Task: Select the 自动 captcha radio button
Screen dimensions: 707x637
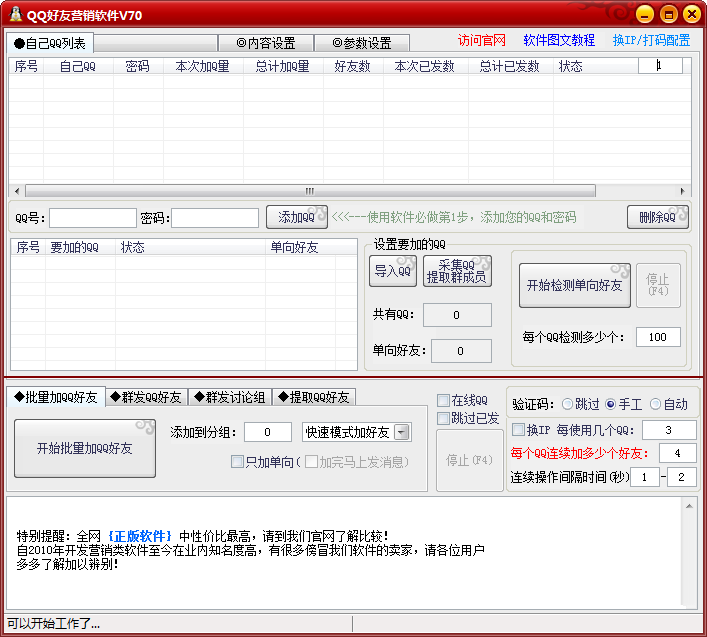Action: pos(655,404)
